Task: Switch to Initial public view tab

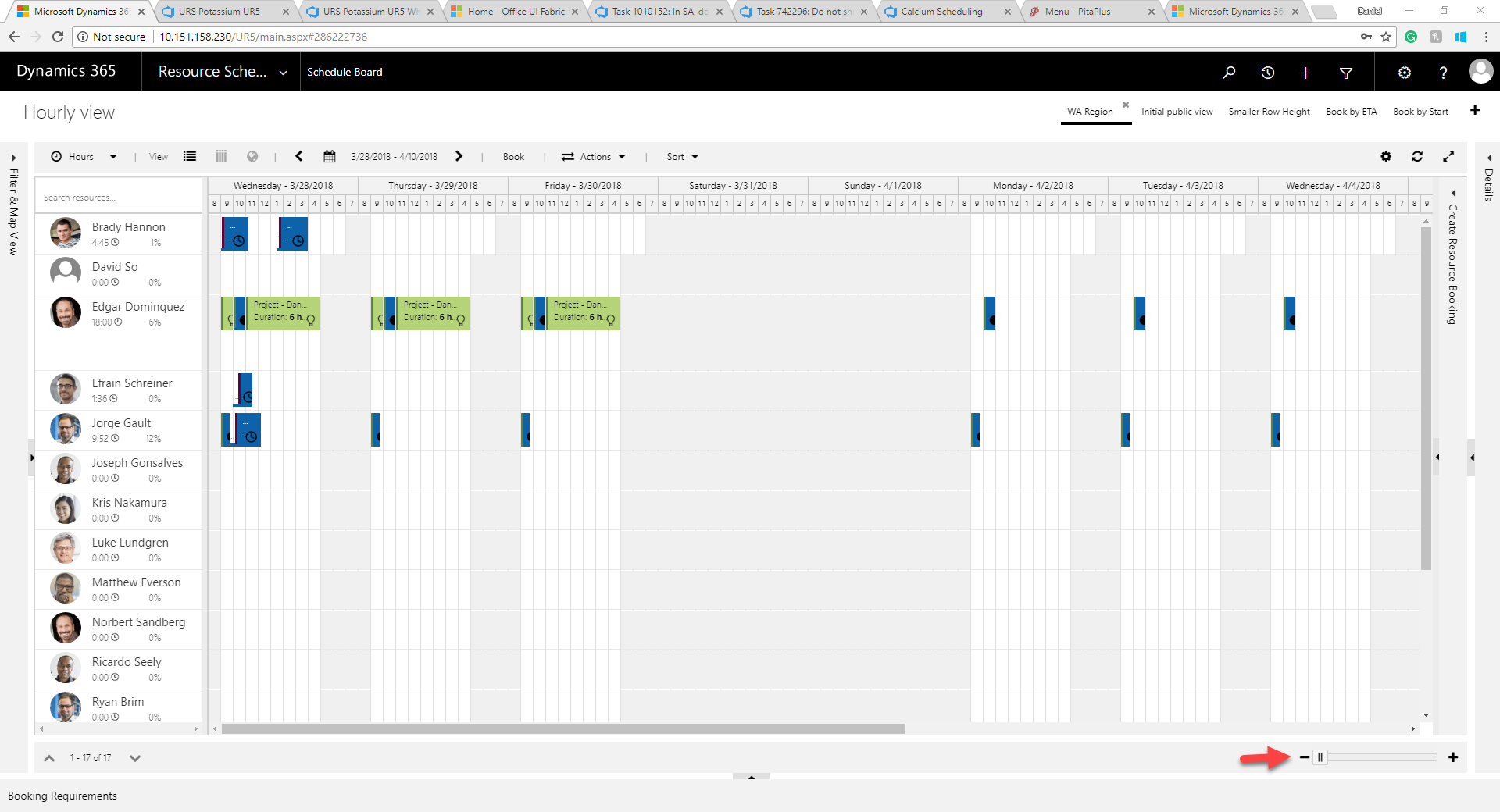Action: (1177, 112)
